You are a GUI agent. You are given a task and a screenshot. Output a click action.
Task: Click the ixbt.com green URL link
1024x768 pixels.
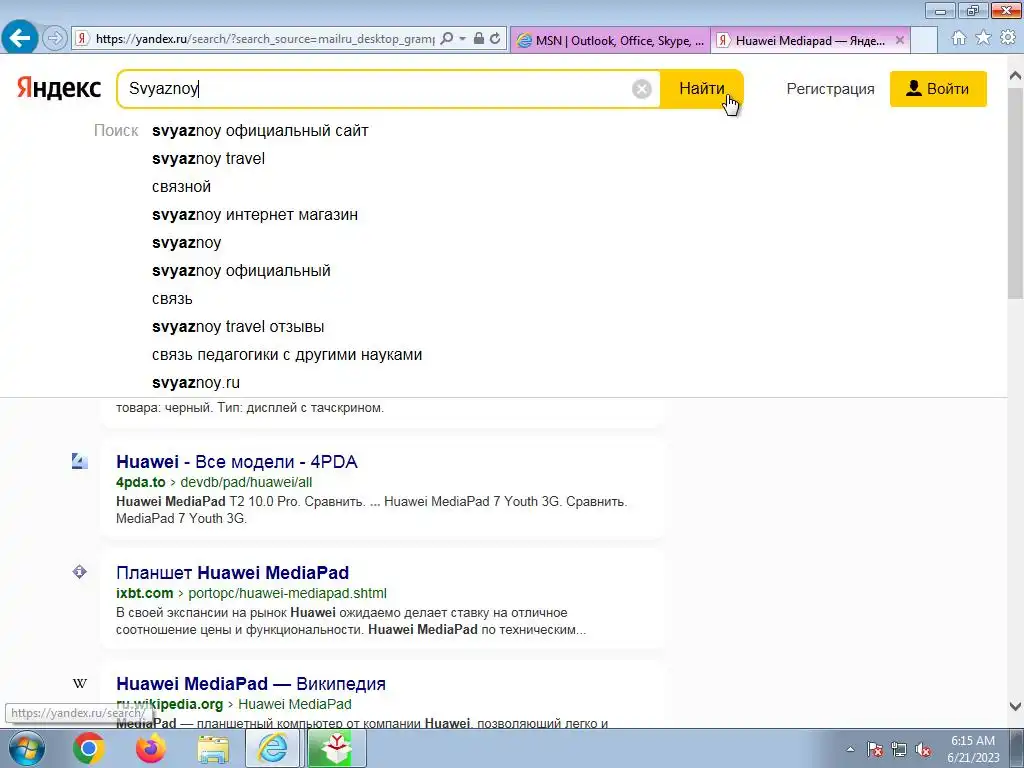144,594
